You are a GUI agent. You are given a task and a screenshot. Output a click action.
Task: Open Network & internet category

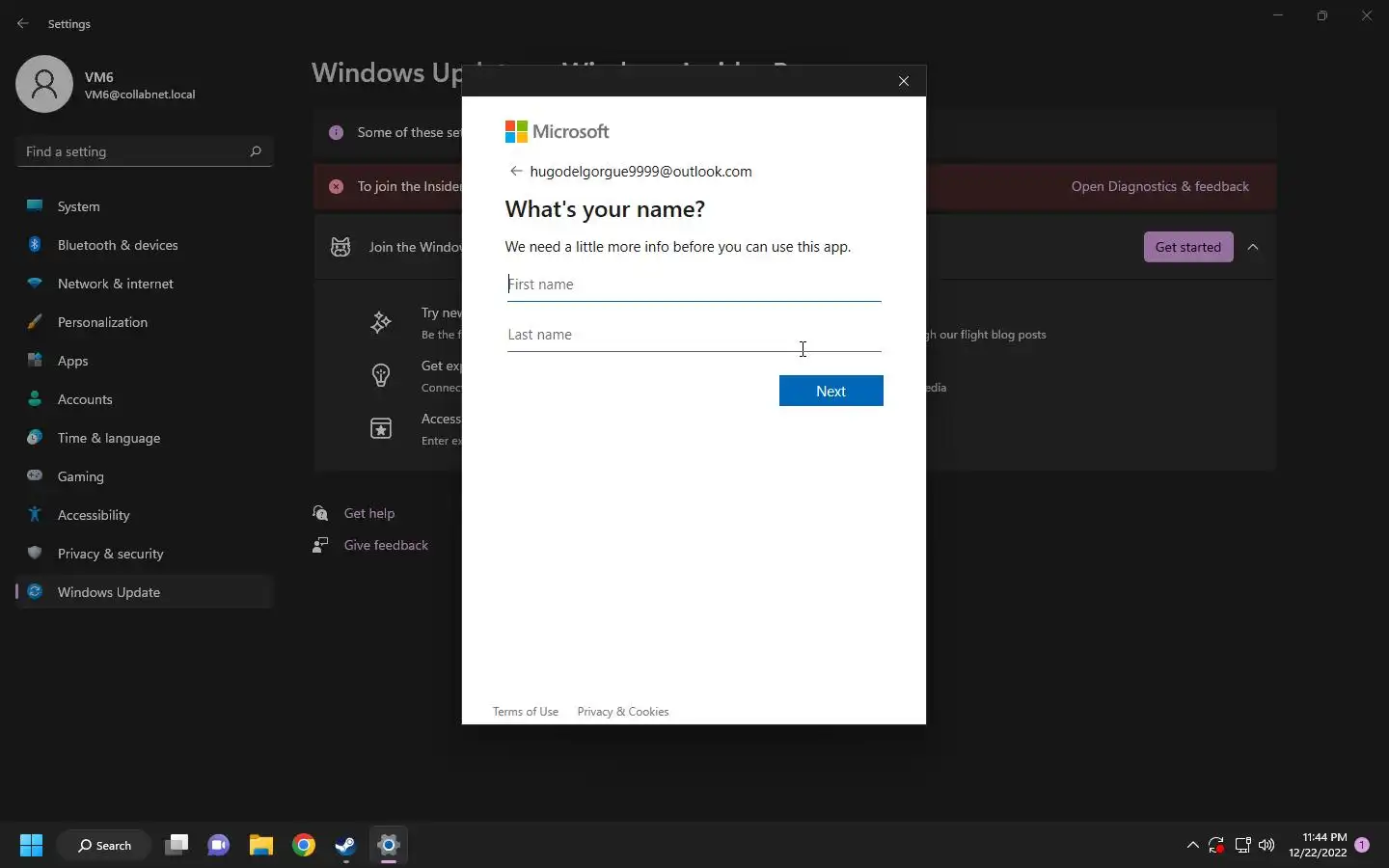click(x=145, y=284)
